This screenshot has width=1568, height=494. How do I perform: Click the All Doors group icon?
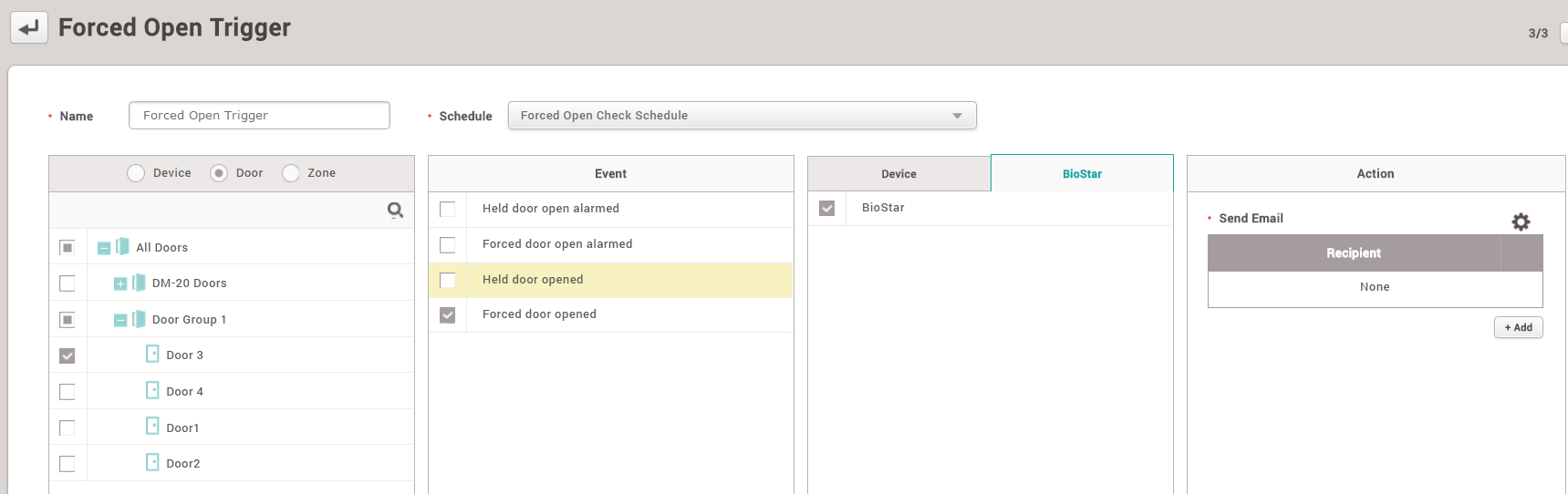(x=122, y=247)
